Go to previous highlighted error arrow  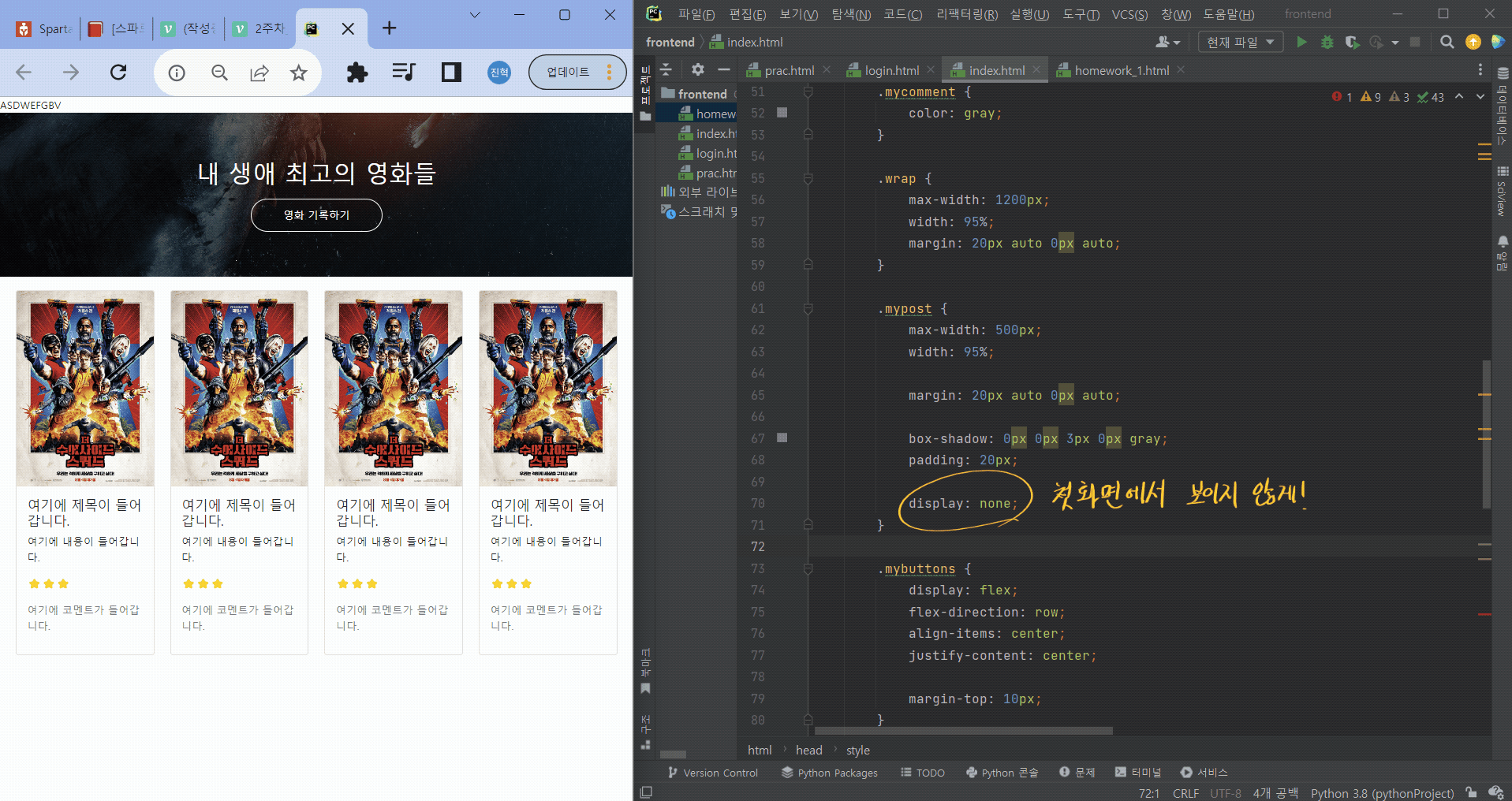point(1459,96)
